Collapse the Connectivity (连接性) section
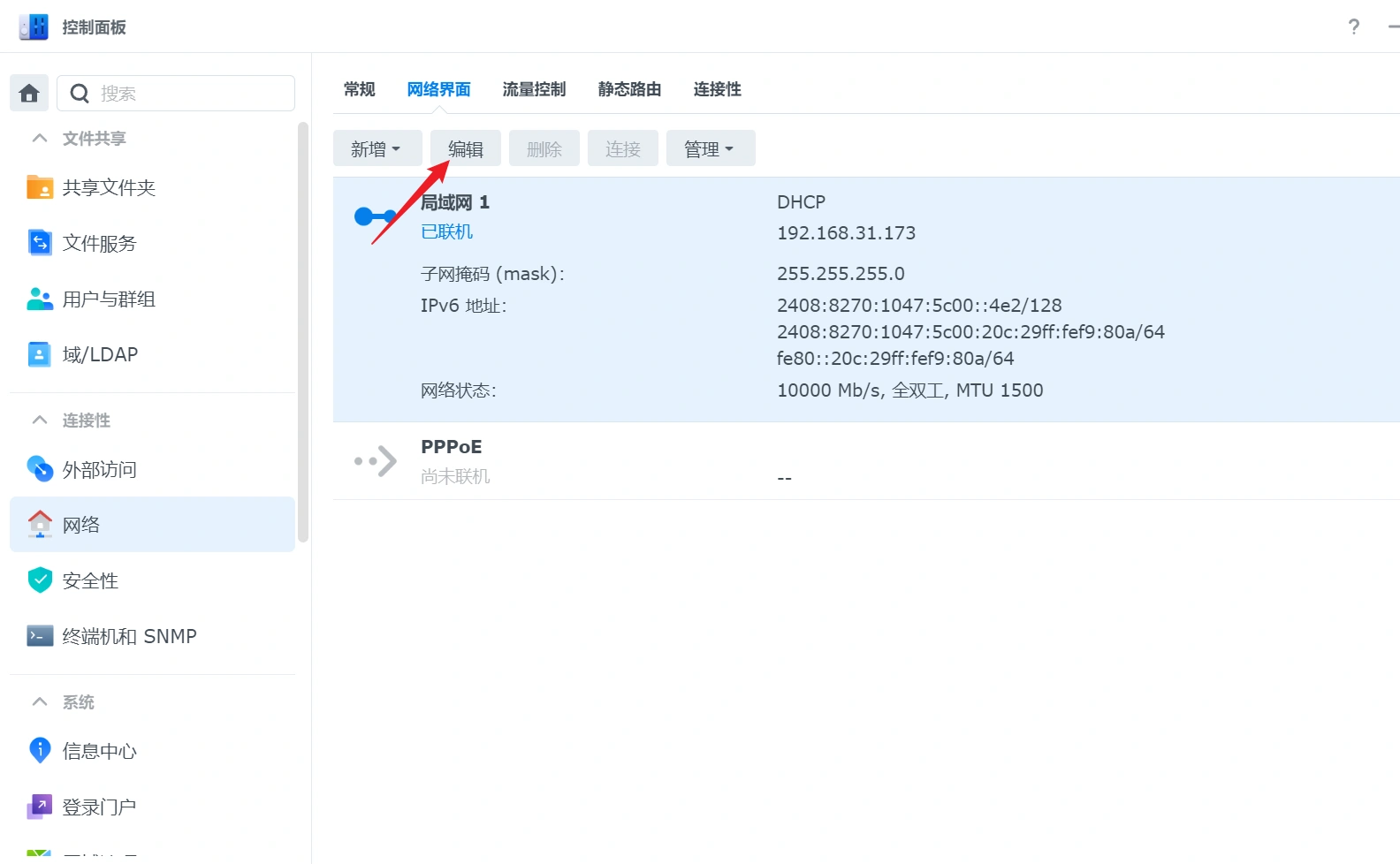The width and height of the screenshot is (1400, 864). 40,421
